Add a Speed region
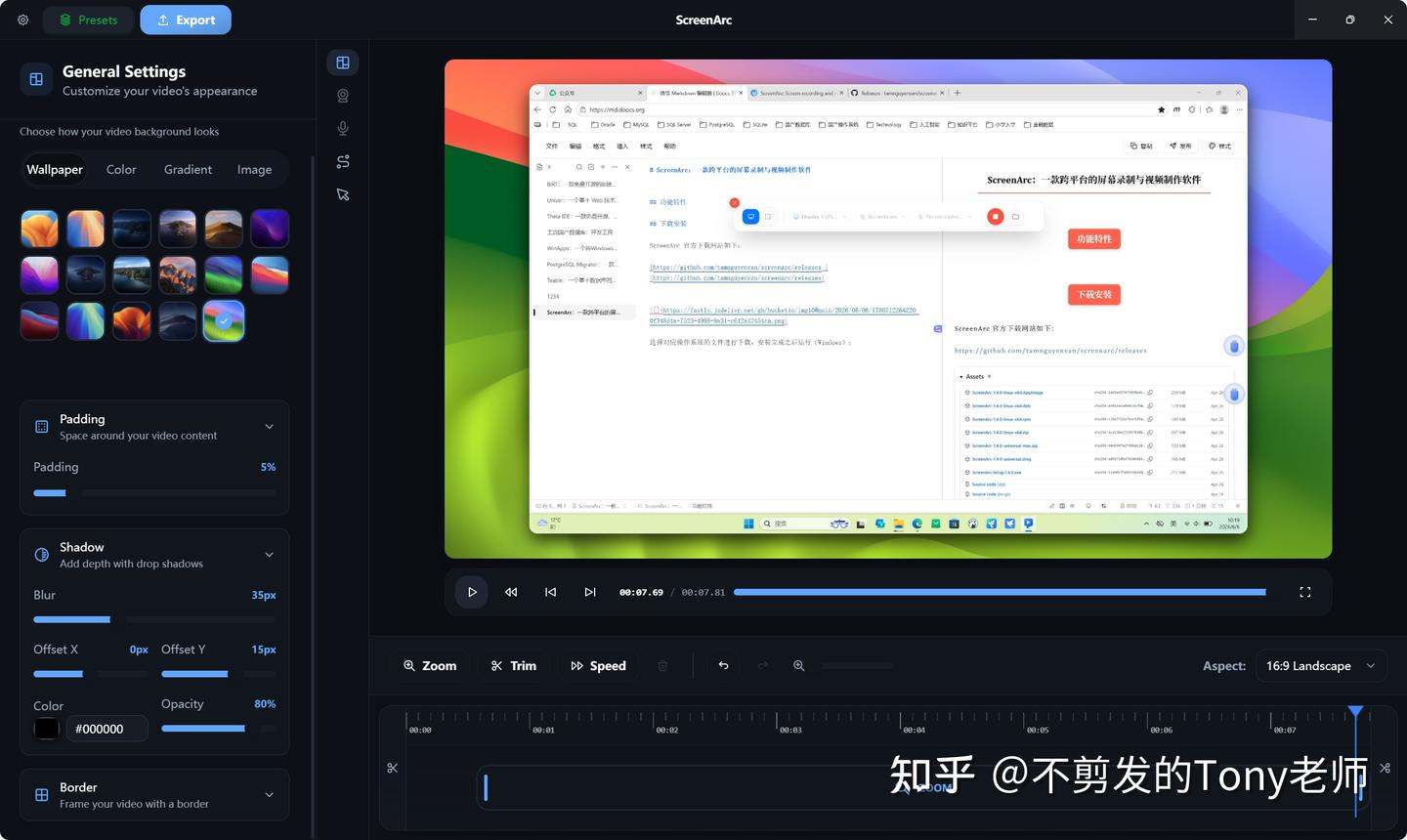This screenshot has width=1407, height=840. point(598,666)
